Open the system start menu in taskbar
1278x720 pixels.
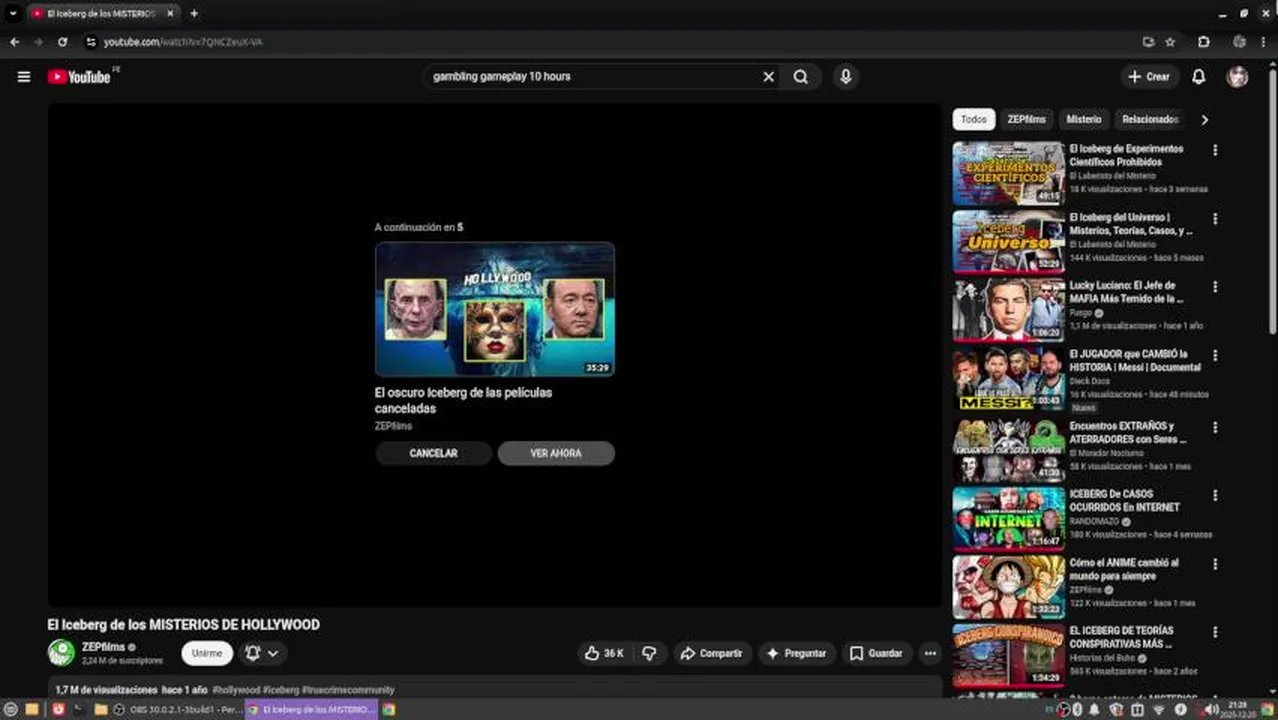pyautogui.click(x=11, y=709)
